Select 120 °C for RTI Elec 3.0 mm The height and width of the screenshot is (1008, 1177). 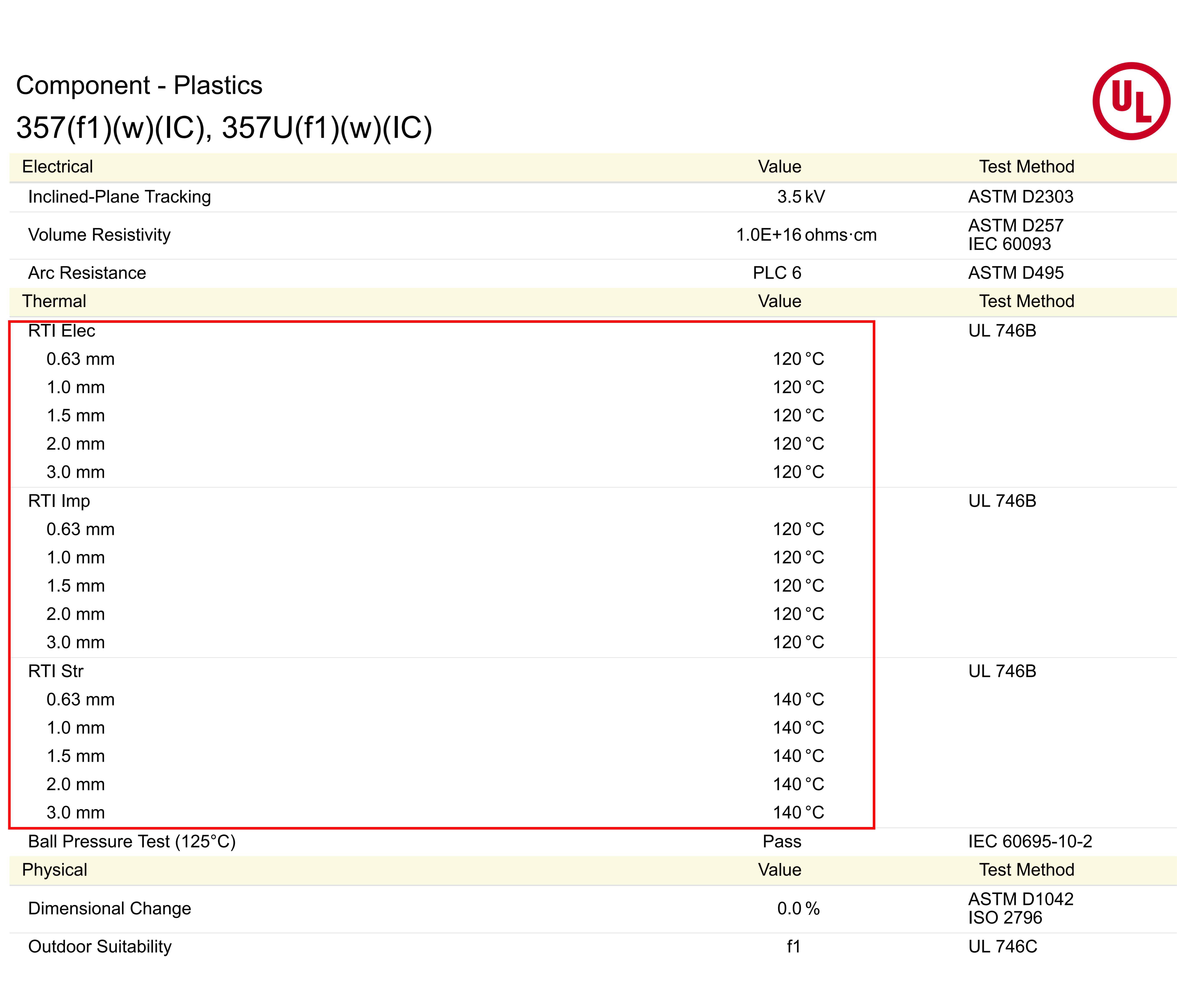click(x=798, y=472)
